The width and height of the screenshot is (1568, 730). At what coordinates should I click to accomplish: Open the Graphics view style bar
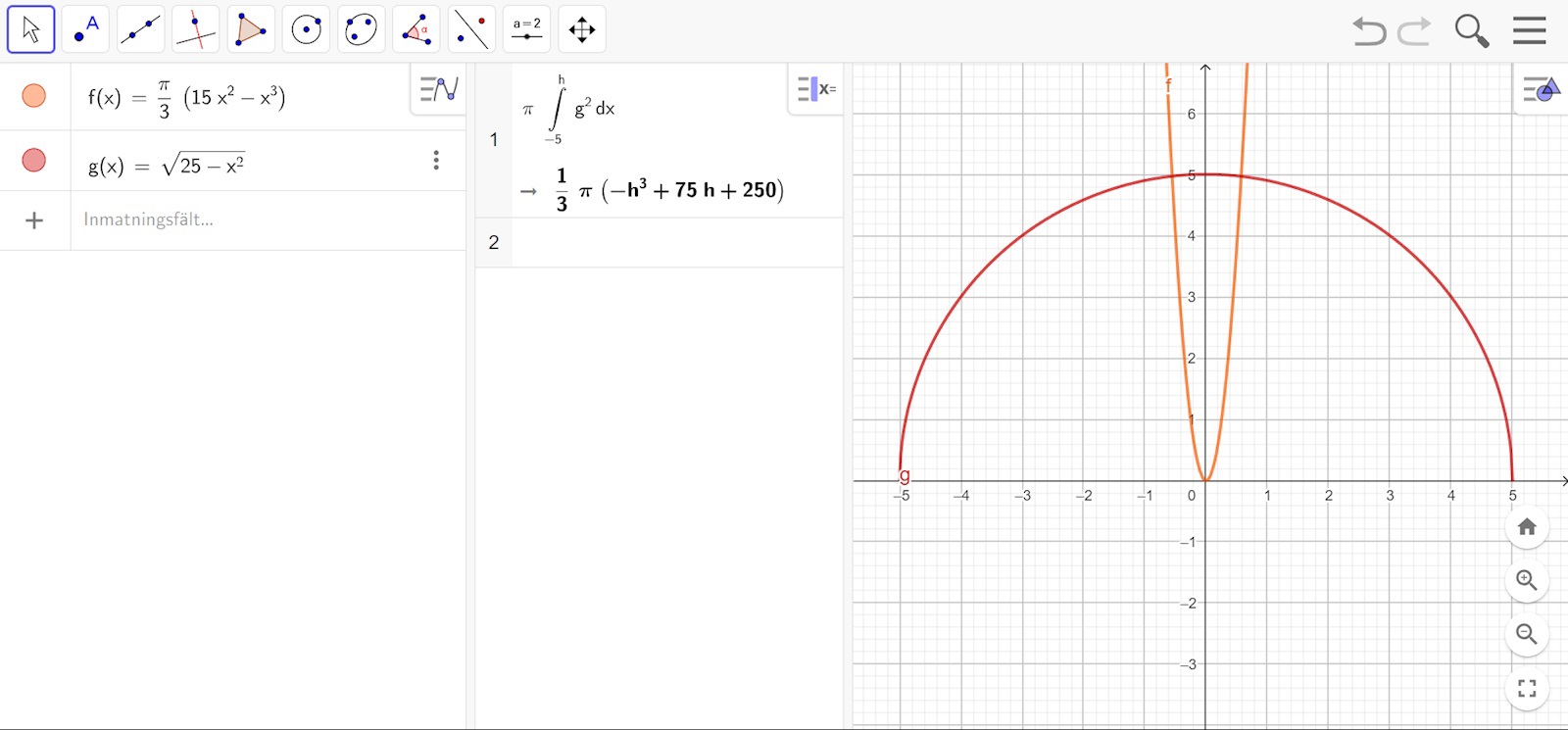point(1541,90)
